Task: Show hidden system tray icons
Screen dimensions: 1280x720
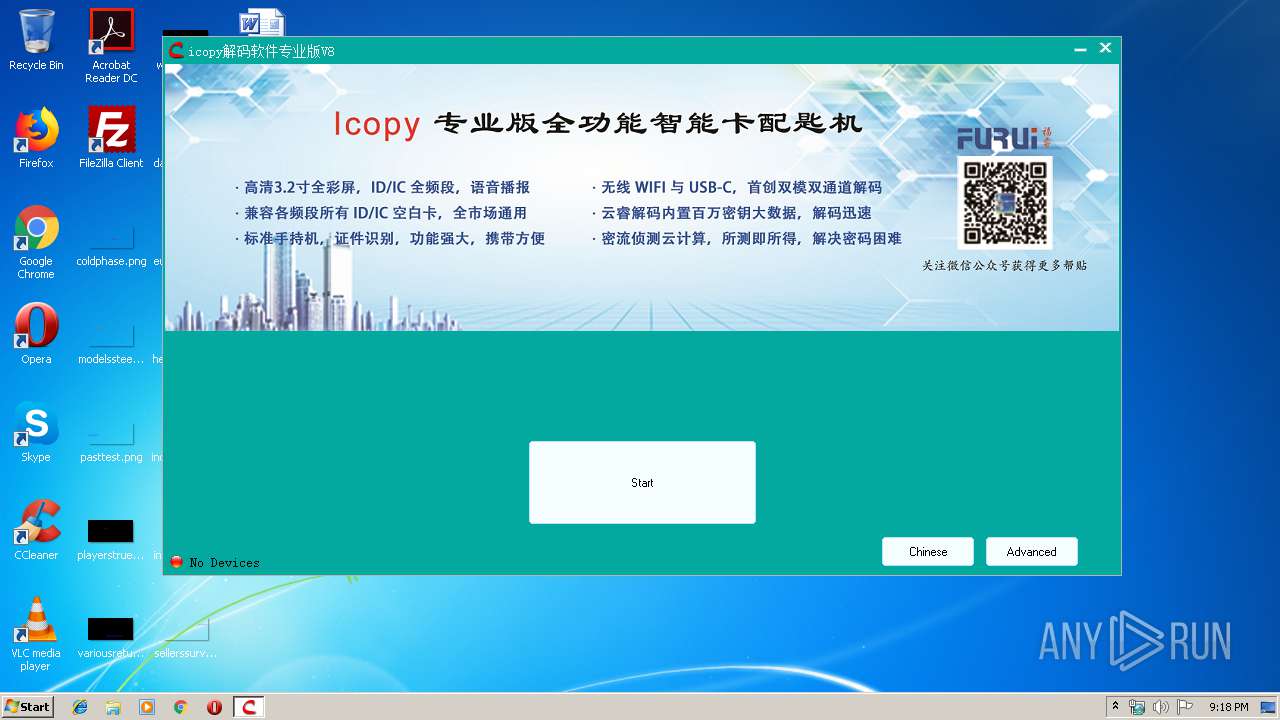Action: tap(1116, 707)
